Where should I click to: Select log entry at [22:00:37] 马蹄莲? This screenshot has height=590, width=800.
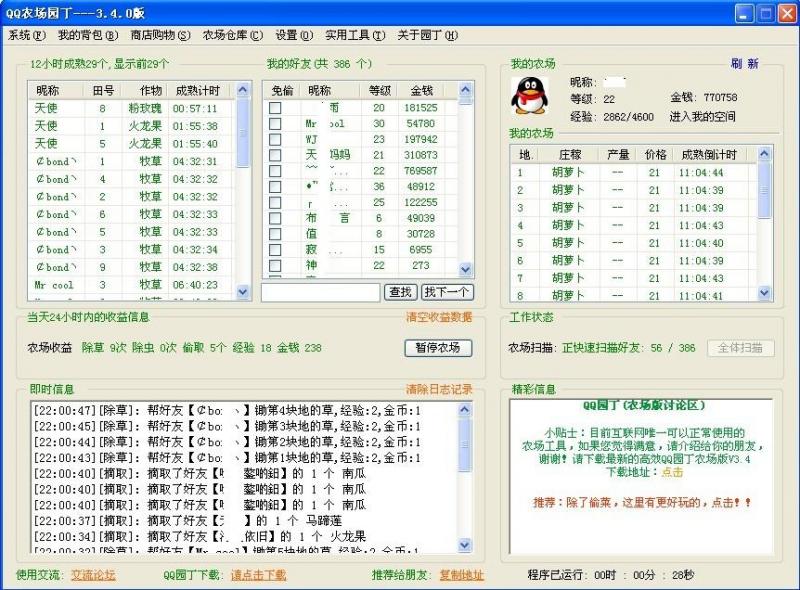(187, 521)
